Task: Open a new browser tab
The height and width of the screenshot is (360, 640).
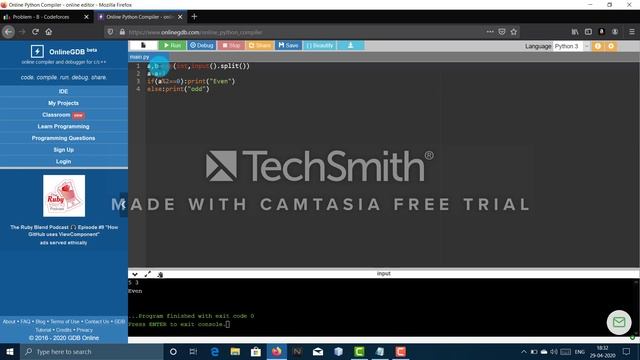Action: click(194, 17)
